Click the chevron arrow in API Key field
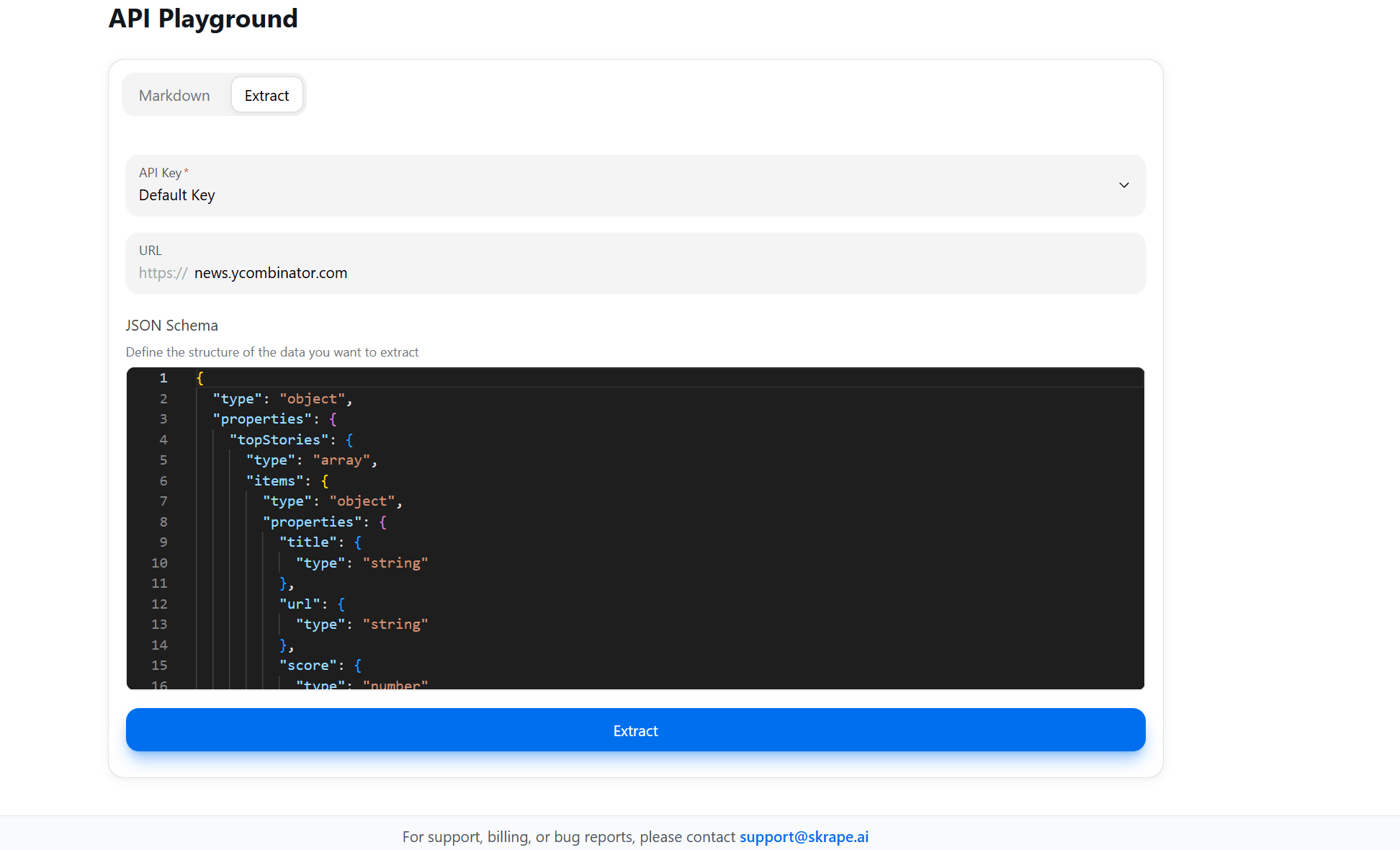The width and height of the screenshot is (1400, 850). point(1123,185)
